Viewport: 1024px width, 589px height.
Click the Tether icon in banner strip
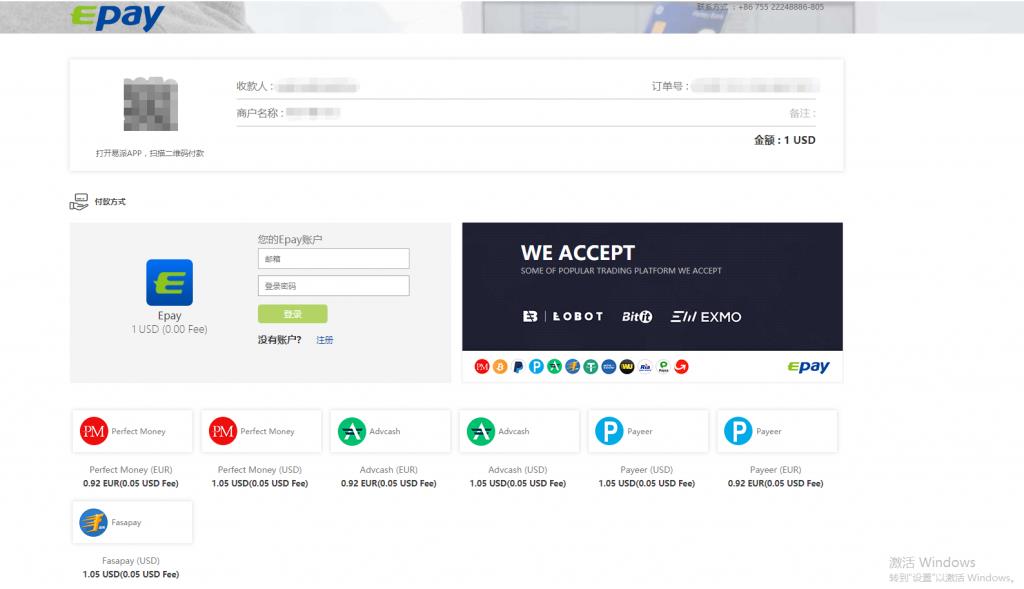click(x=591, y=367)
